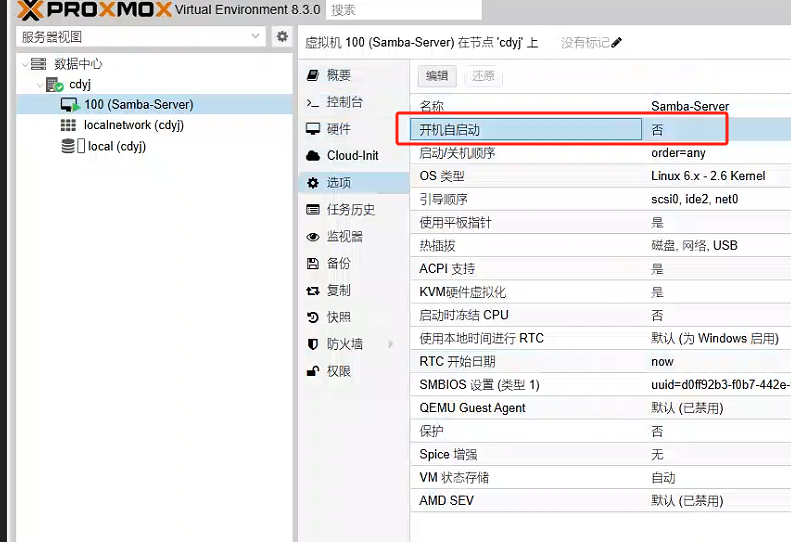Open the 硬件 hardware tab

coord(353,129)
